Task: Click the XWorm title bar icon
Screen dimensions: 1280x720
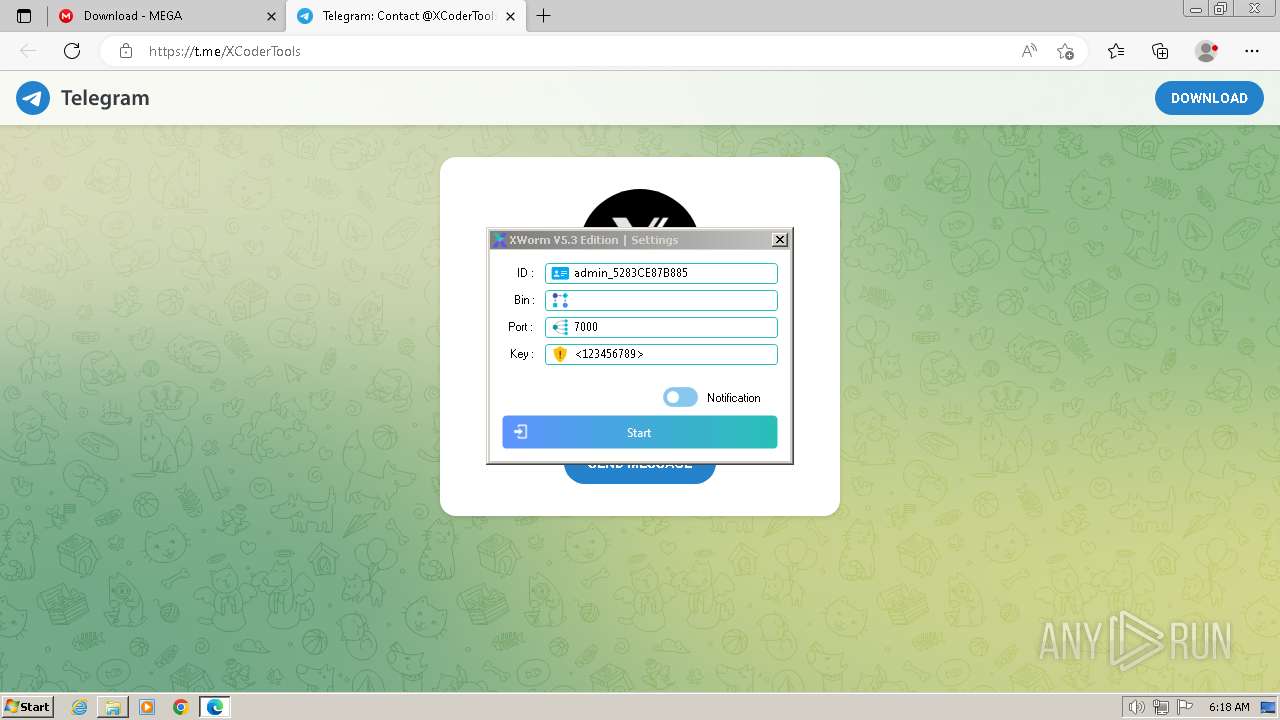Action: 498,240
